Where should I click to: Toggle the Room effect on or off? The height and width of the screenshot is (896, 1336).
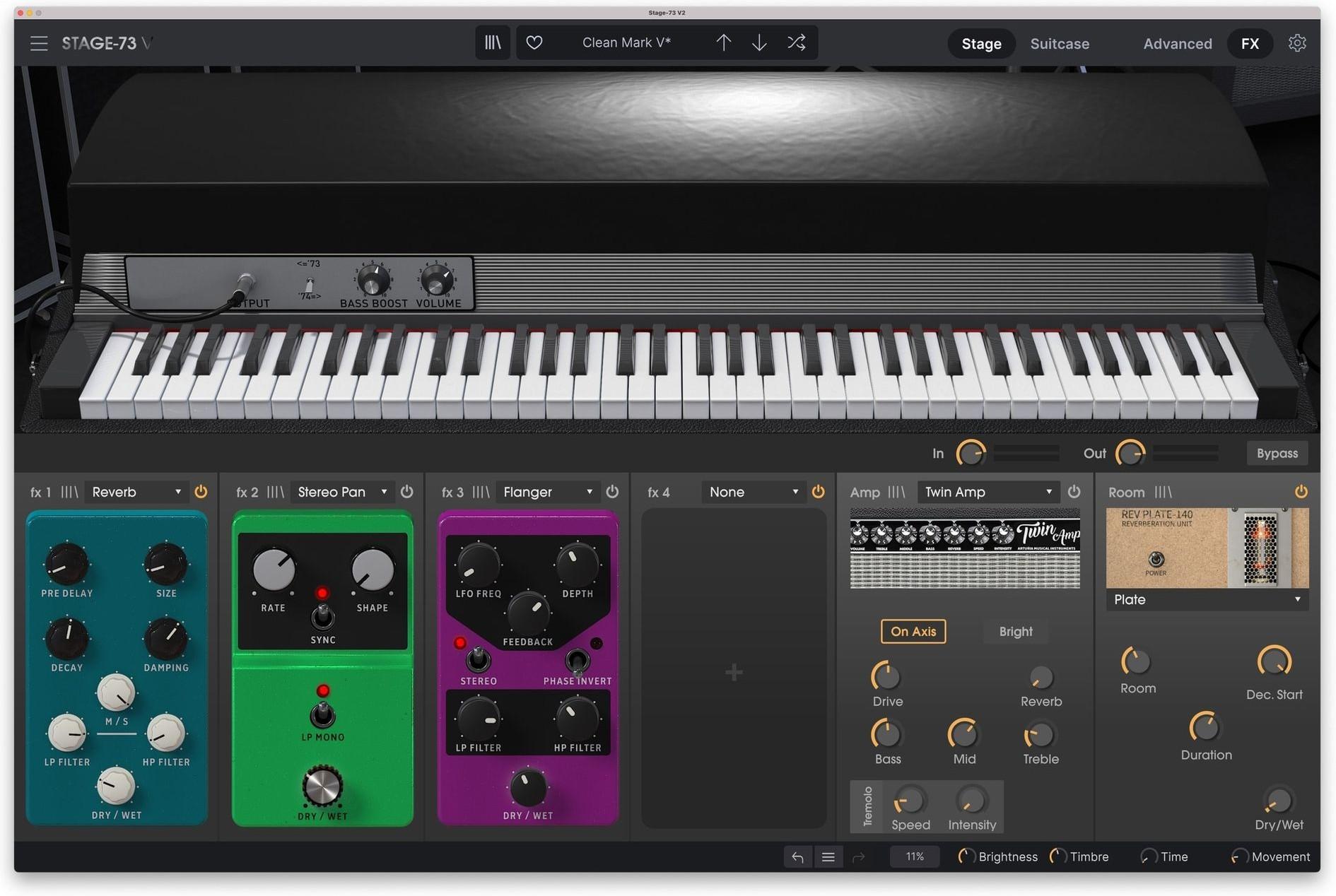1301,492
